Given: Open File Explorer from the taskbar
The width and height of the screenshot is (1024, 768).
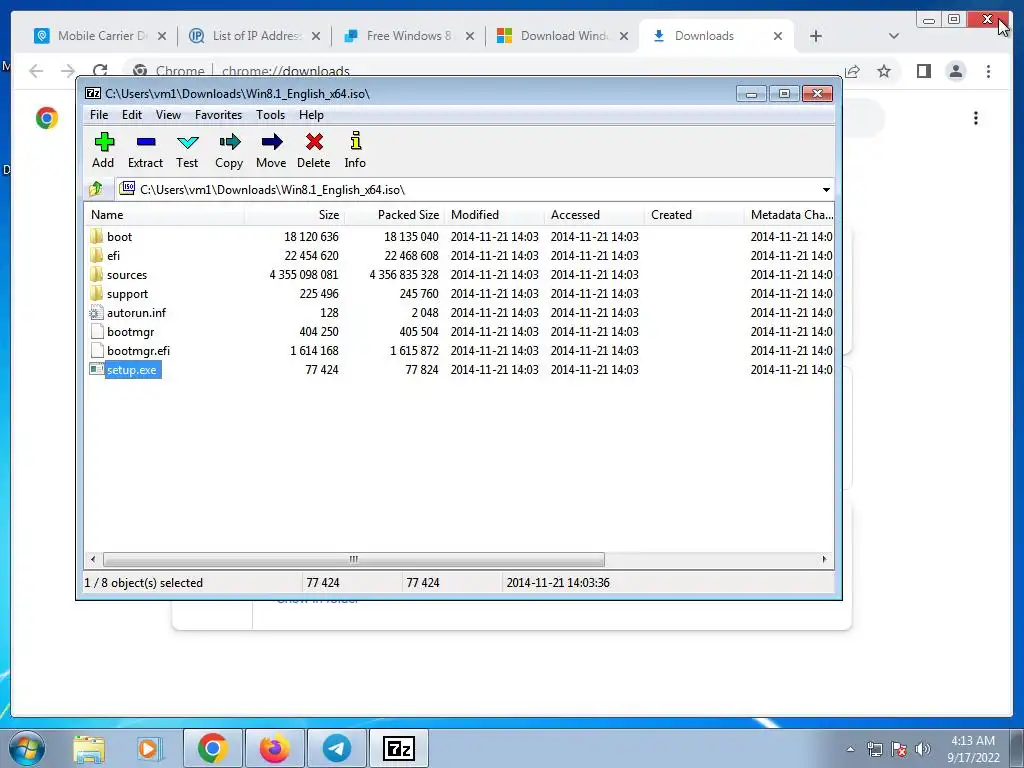Looking at the screenshot, I should (x=89, y=748).
